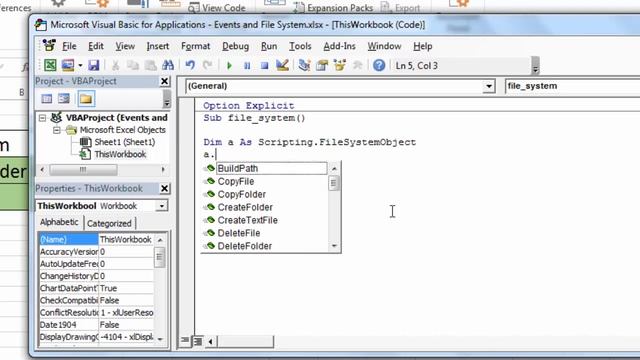This screenshot has width=640, height=360.
Task: Switch to Full Module View button
Action: (x=198, y=341)
